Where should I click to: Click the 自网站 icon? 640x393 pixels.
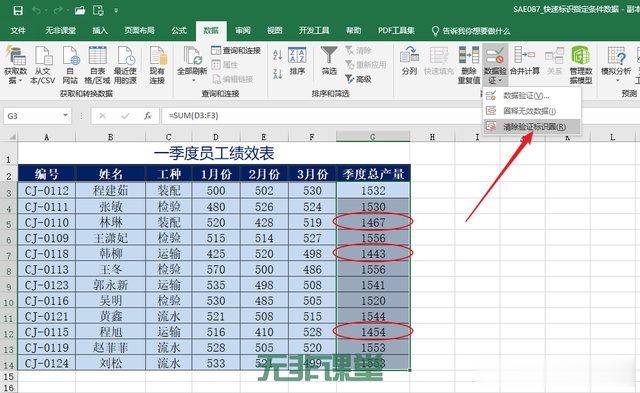click(70, 65)
